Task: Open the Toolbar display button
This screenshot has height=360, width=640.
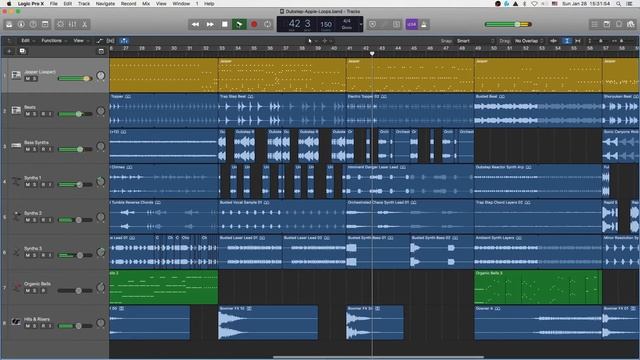Action: 45,24
